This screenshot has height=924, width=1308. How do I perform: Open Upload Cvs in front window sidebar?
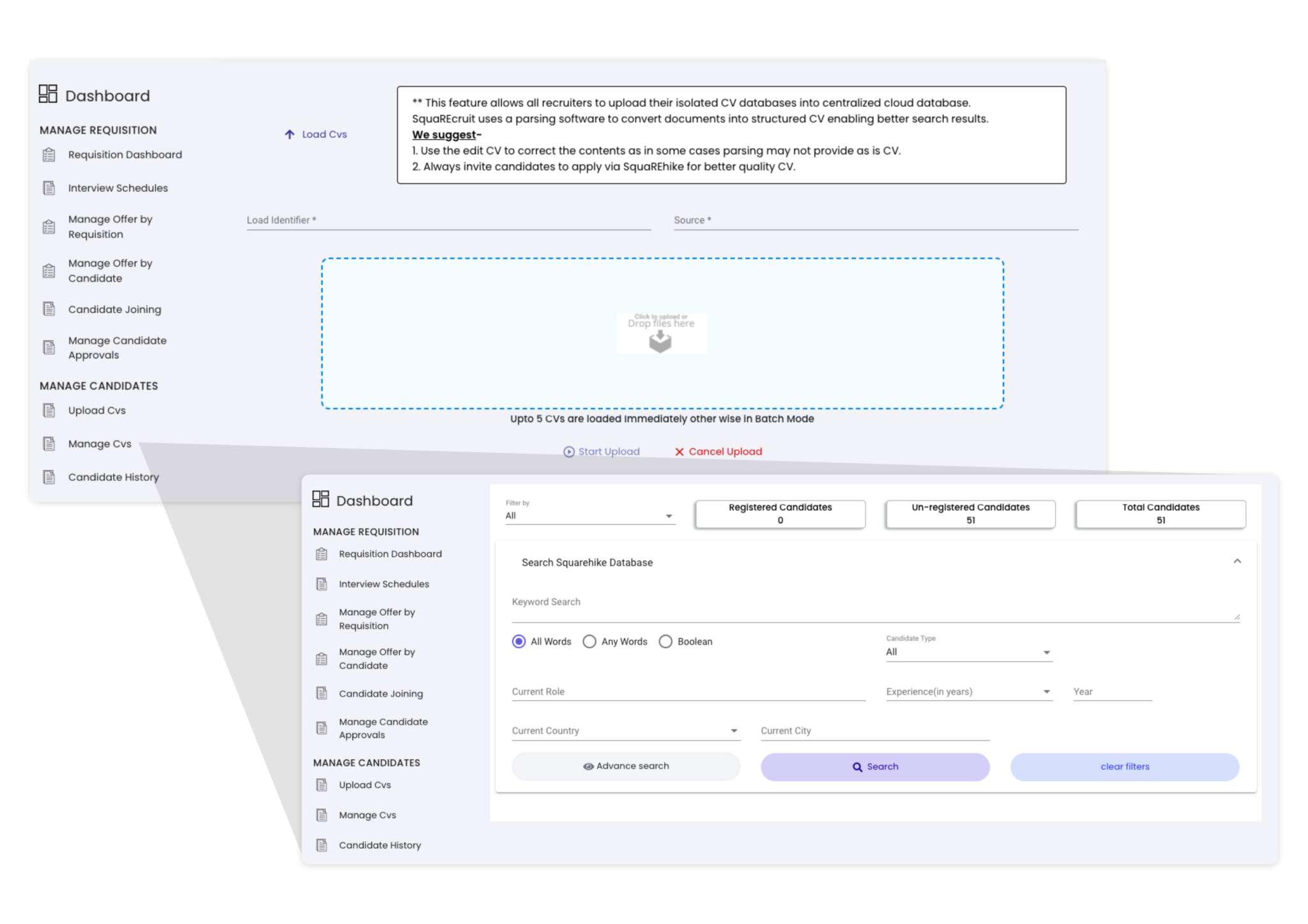coord(365,785)
